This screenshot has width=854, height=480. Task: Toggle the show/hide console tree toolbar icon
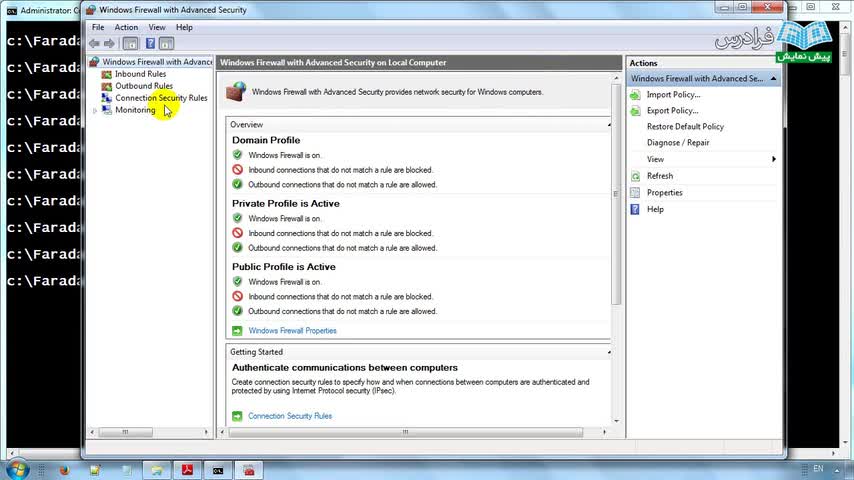point(130,44)
